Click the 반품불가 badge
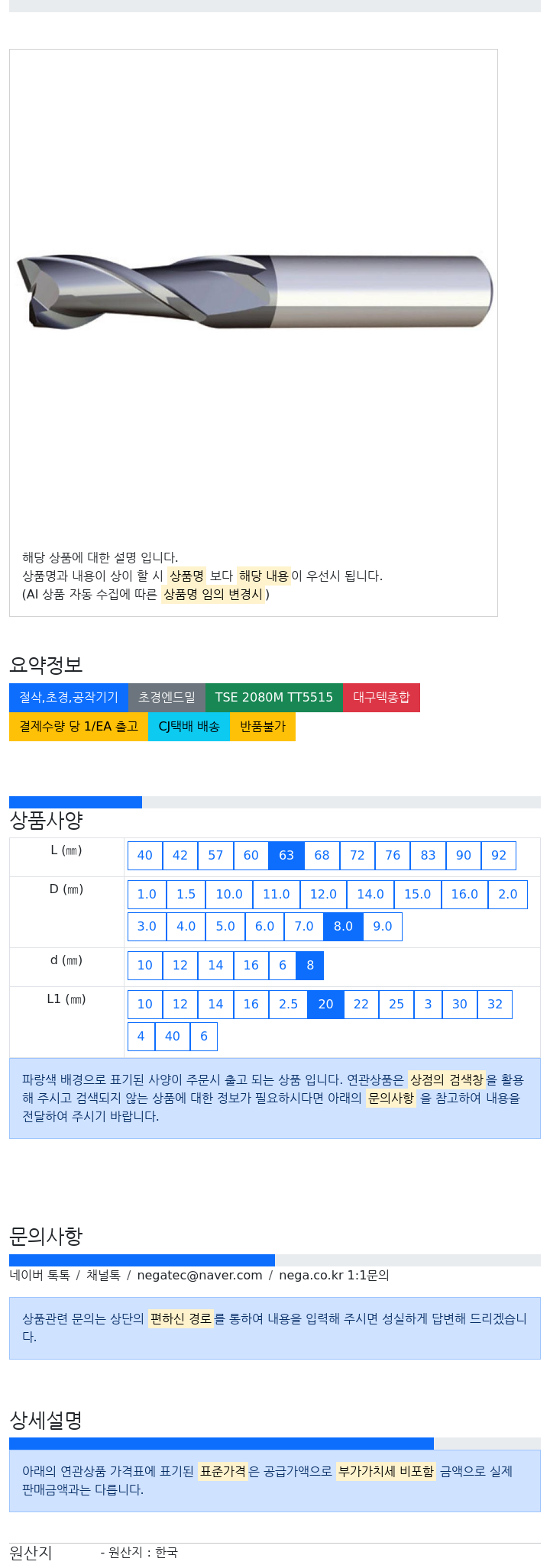The width and height of the screenshot is (550, 1568). [263, 727]
